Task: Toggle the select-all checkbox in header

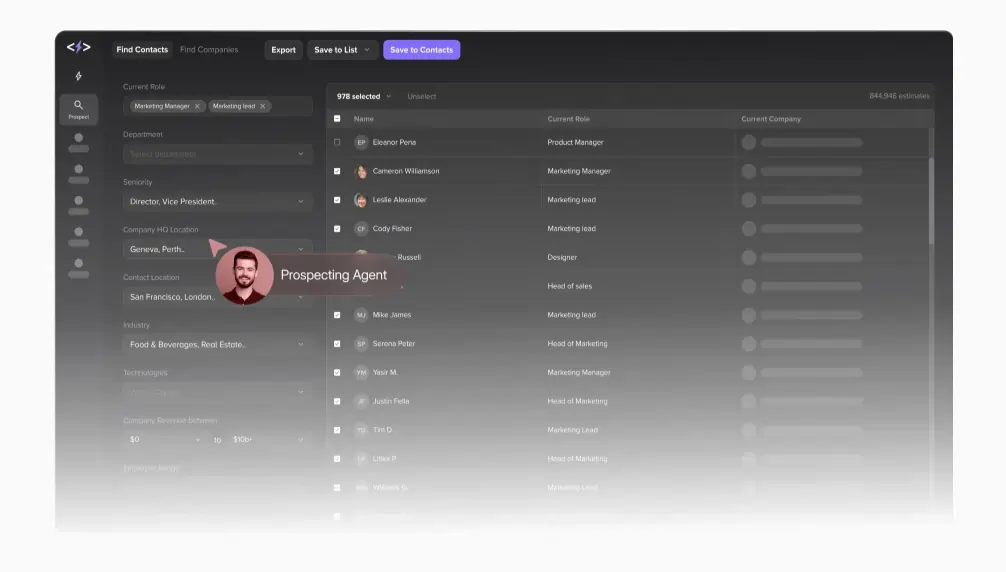Action: [337, 119]
